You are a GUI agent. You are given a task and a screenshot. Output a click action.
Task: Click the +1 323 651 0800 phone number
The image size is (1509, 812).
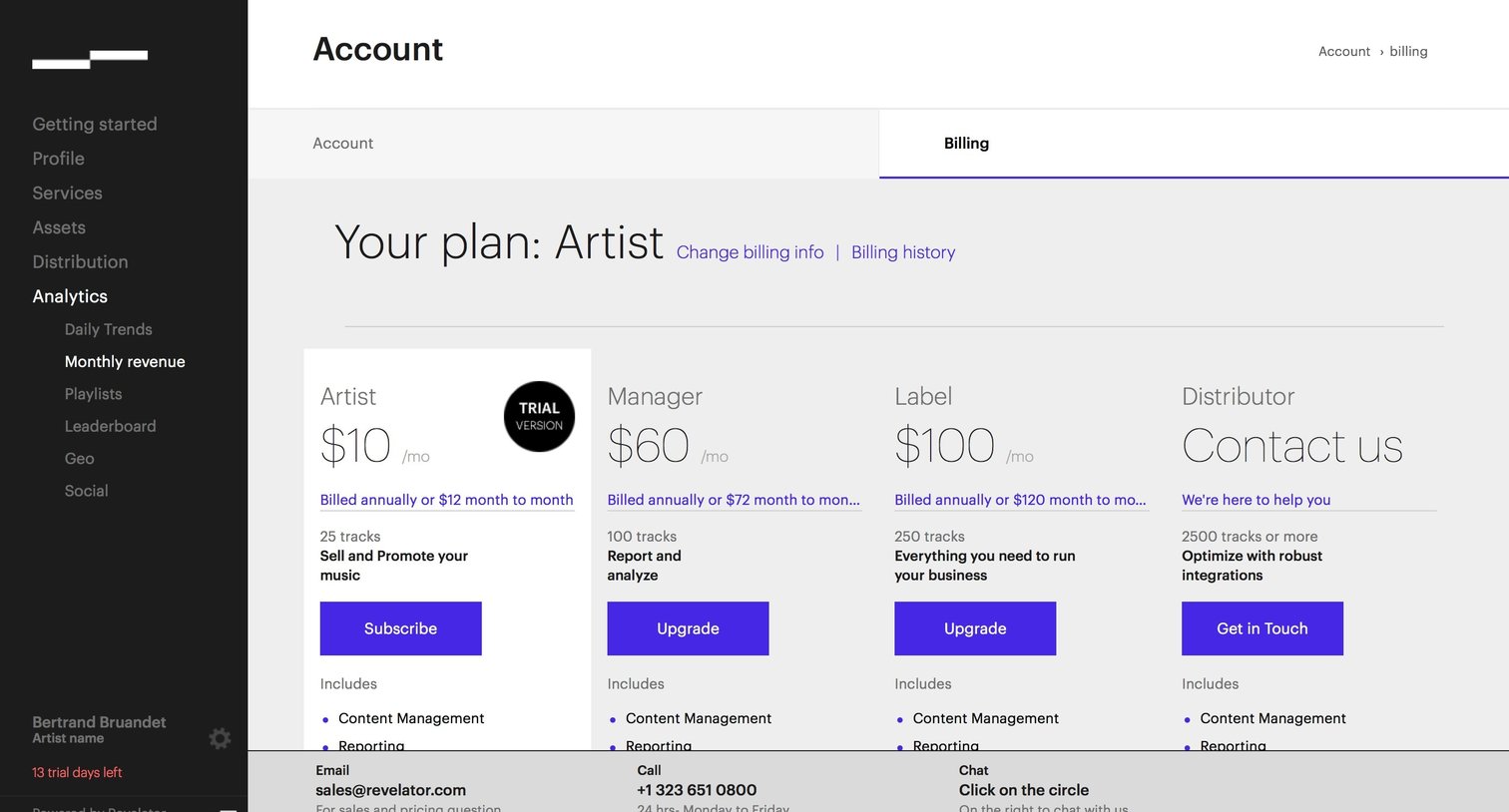(697, 790)
